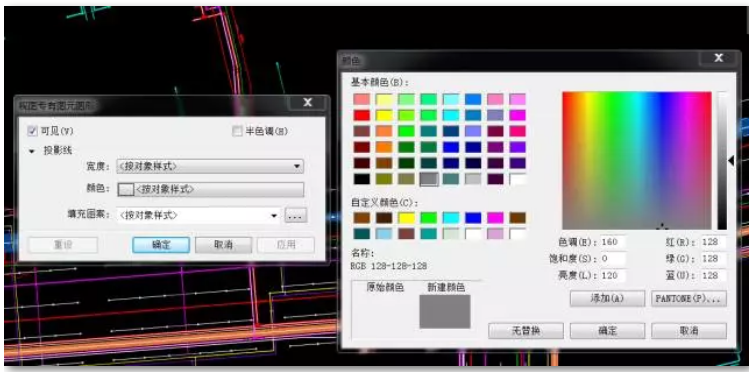Image resolution: width=754 pixels, height=372 pixels.
Task: Pick the salmon pink first basic swatch
Action: pyautogui.click(x=361, y=99)
